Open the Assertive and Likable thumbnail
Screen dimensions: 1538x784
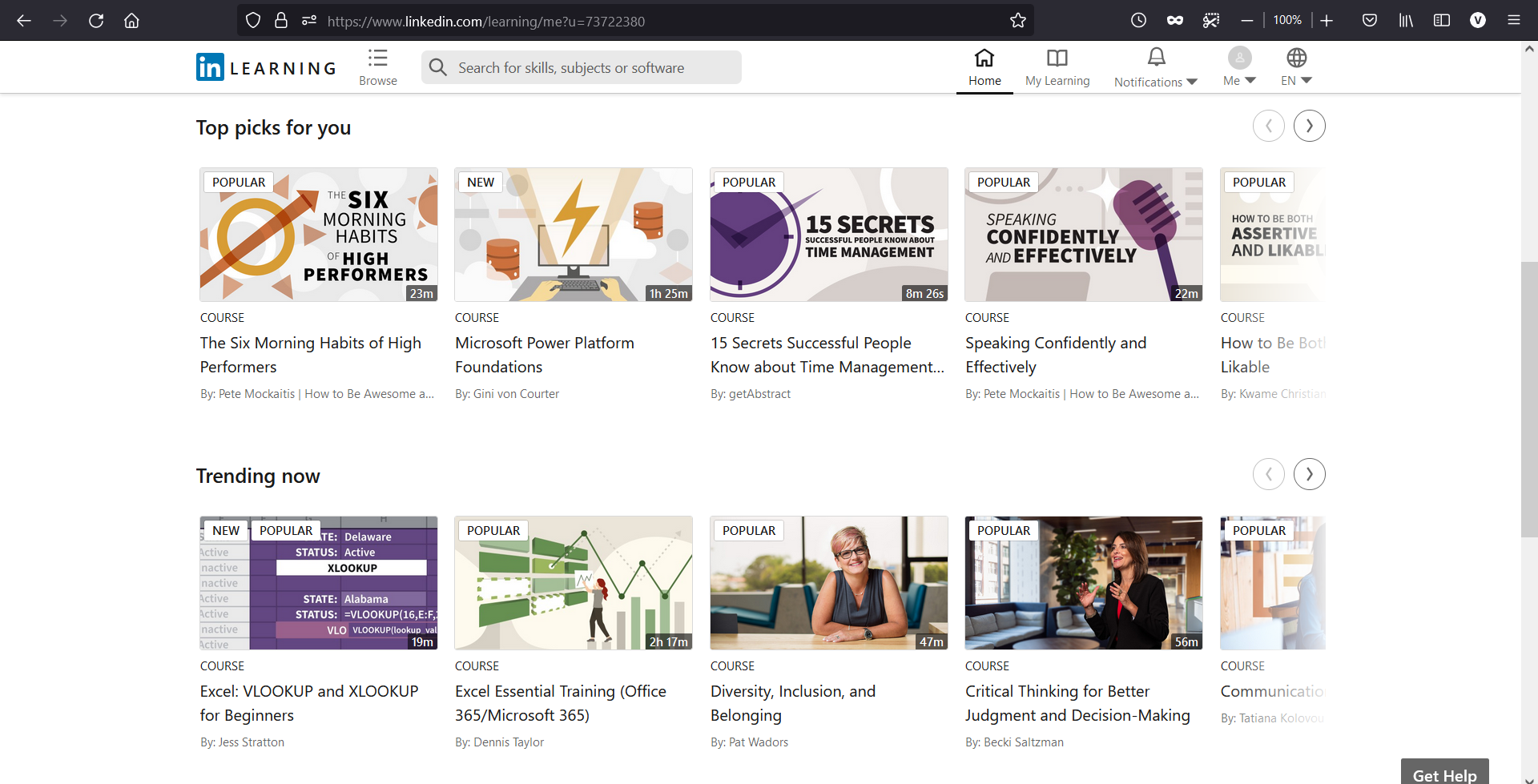(1273, 235)
